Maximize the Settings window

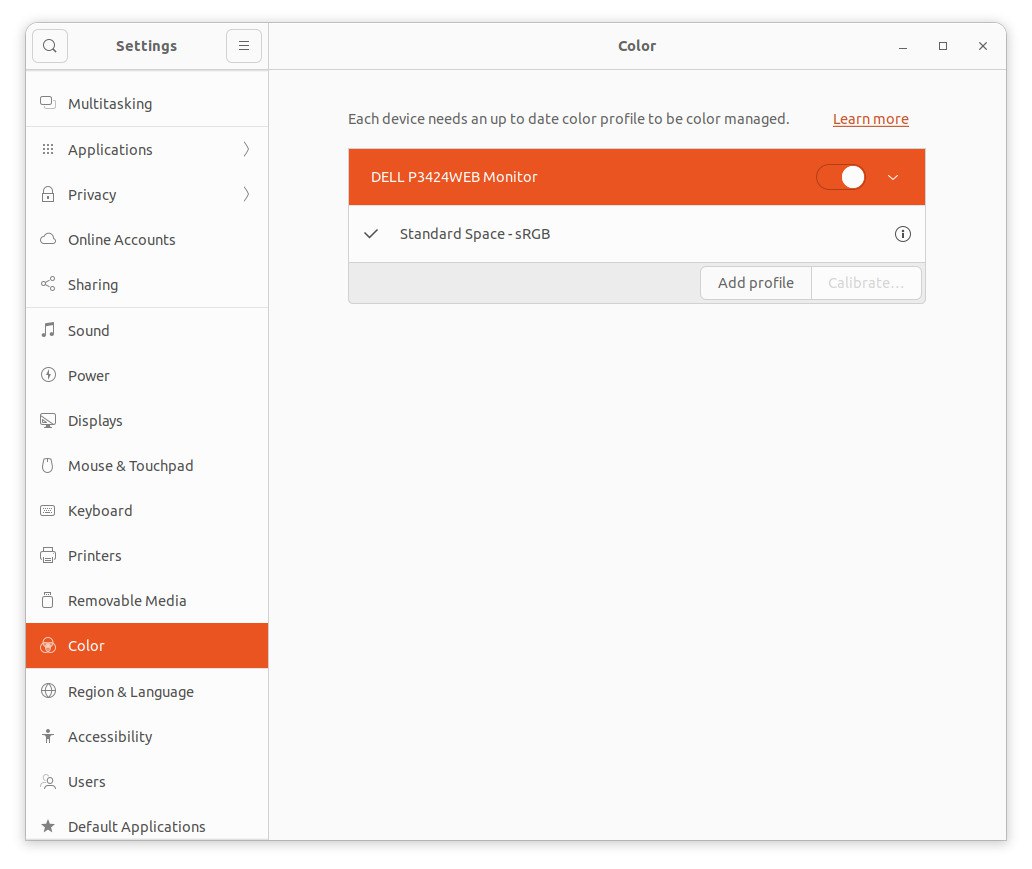(x=942, y=46)
